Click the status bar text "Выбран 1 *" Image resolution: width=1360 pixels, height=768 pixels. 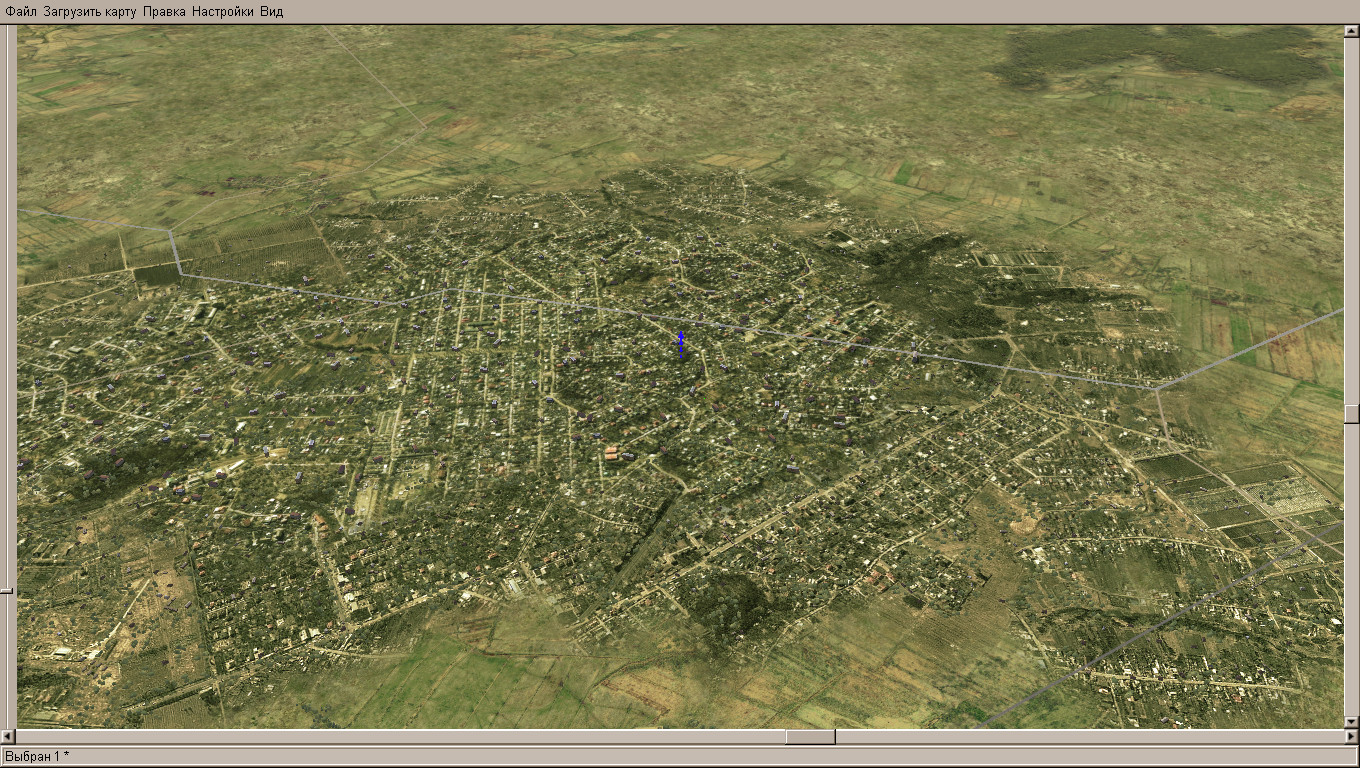[x=37, y=756]
